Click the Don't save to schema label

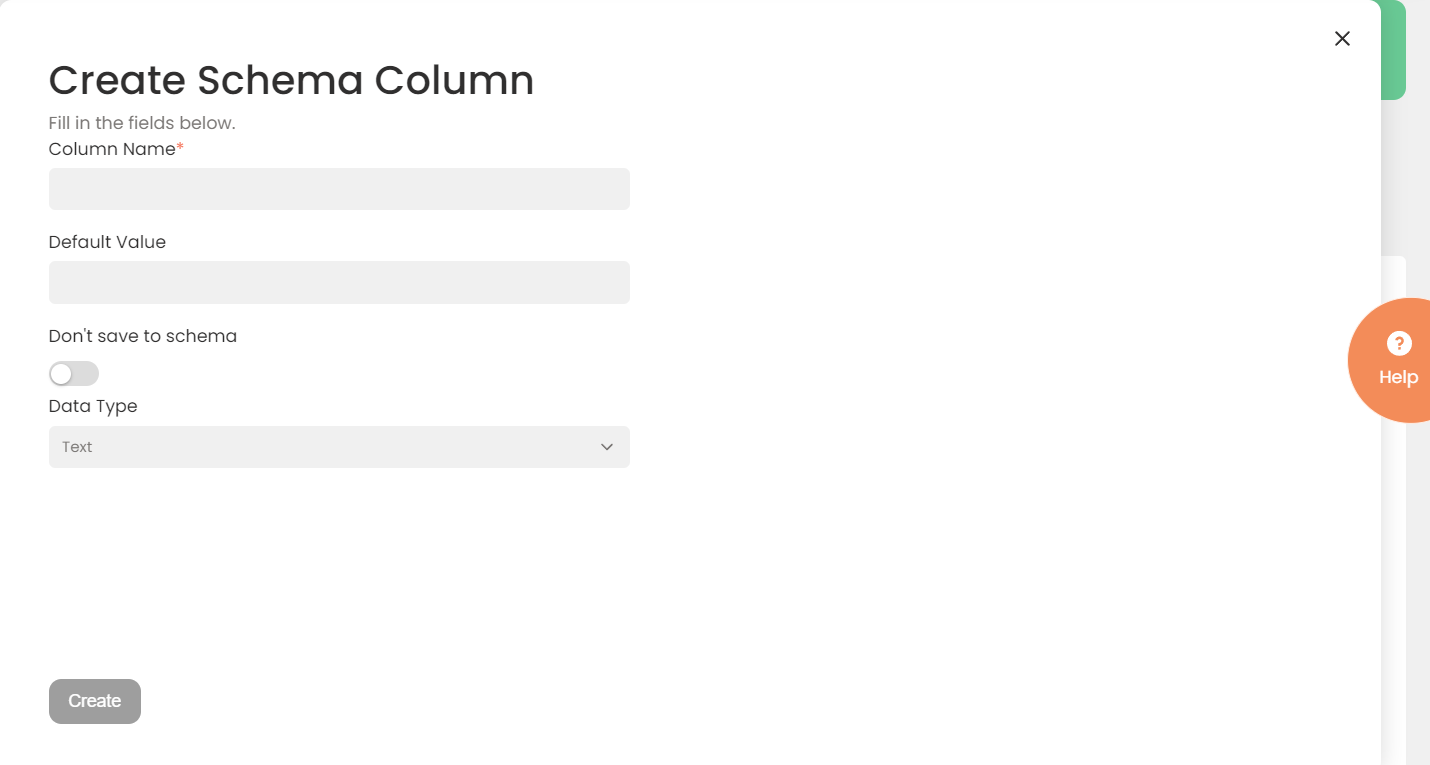click(x=143, y=336)
